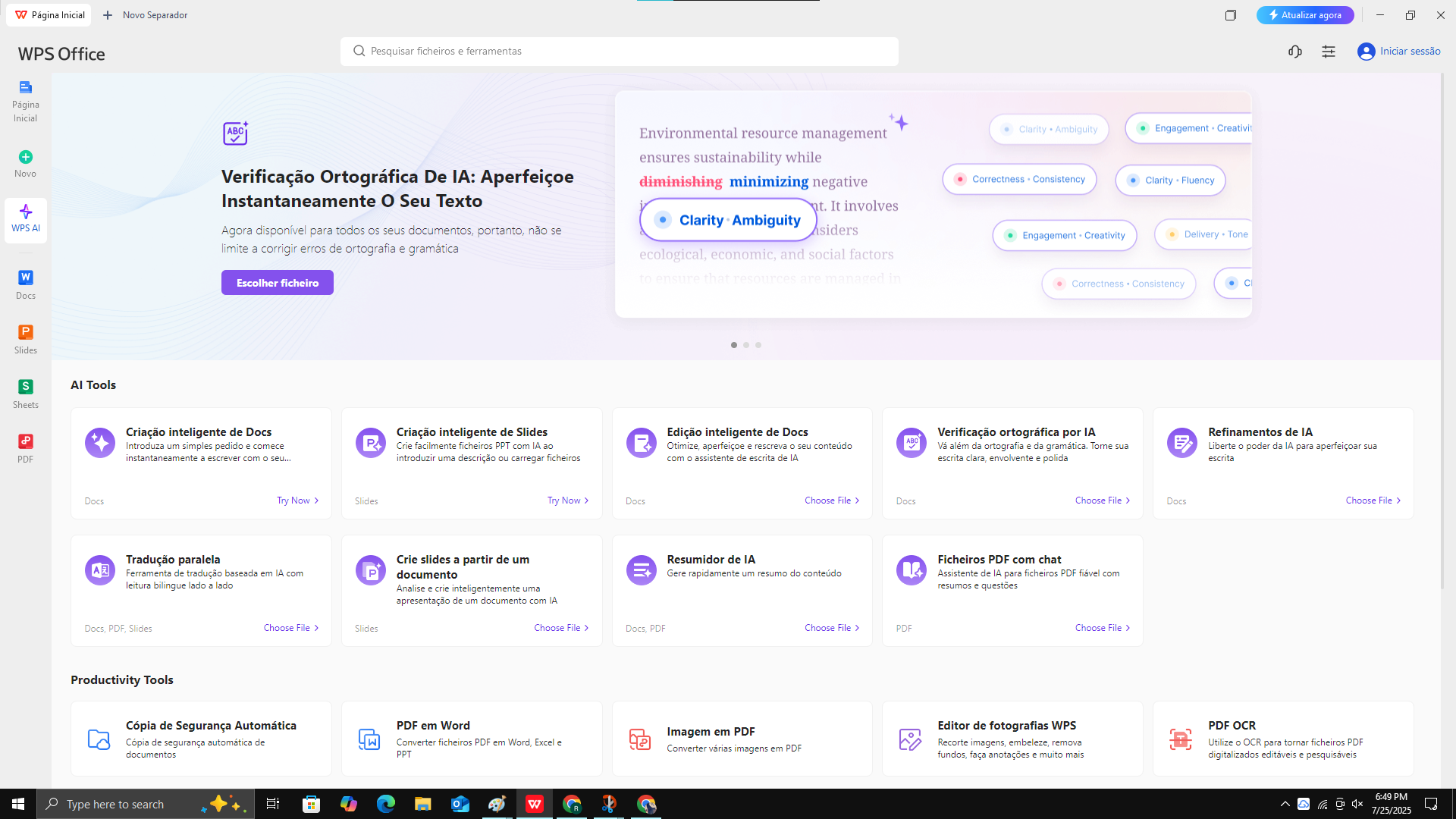Click Criação inteligente de Slides icon

(370, 442)
